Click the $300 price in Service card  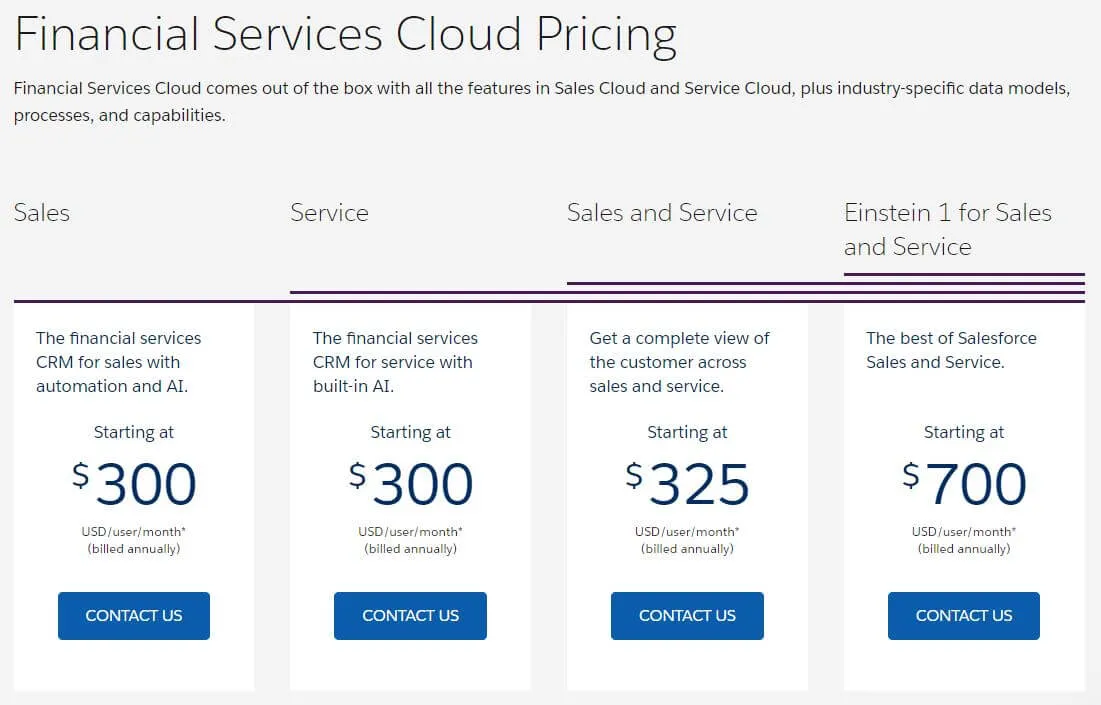click(x=410, y=485)
